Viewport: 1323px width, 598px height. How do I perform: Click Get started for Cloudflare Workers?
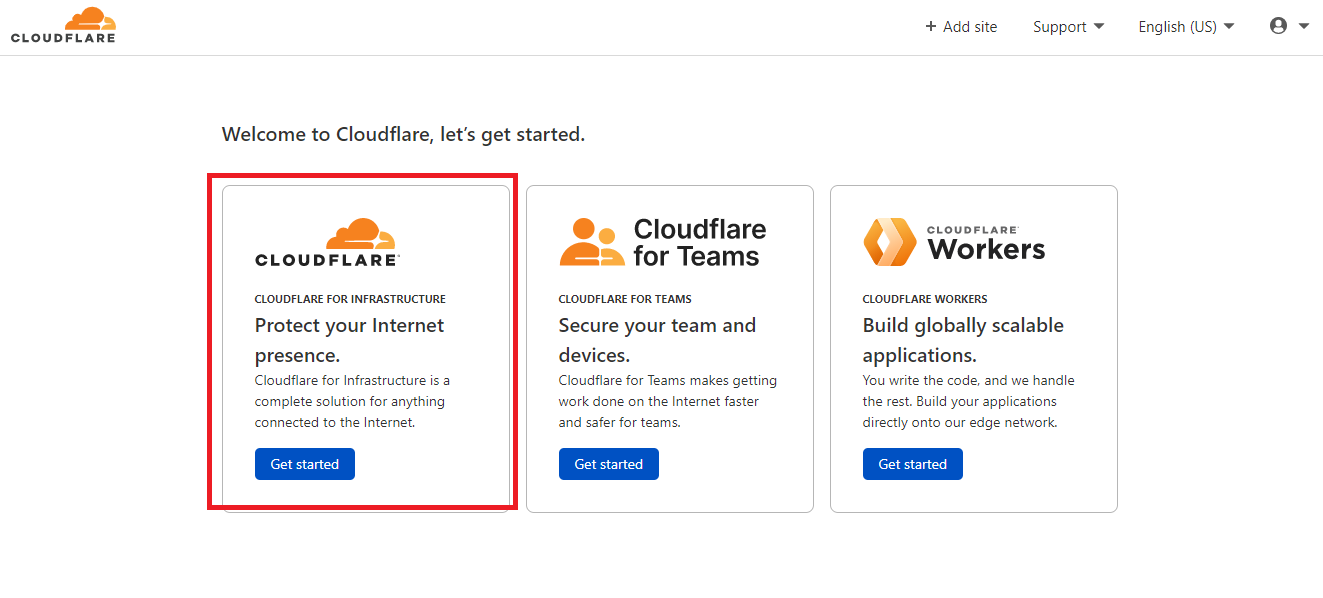coord(913,464)
